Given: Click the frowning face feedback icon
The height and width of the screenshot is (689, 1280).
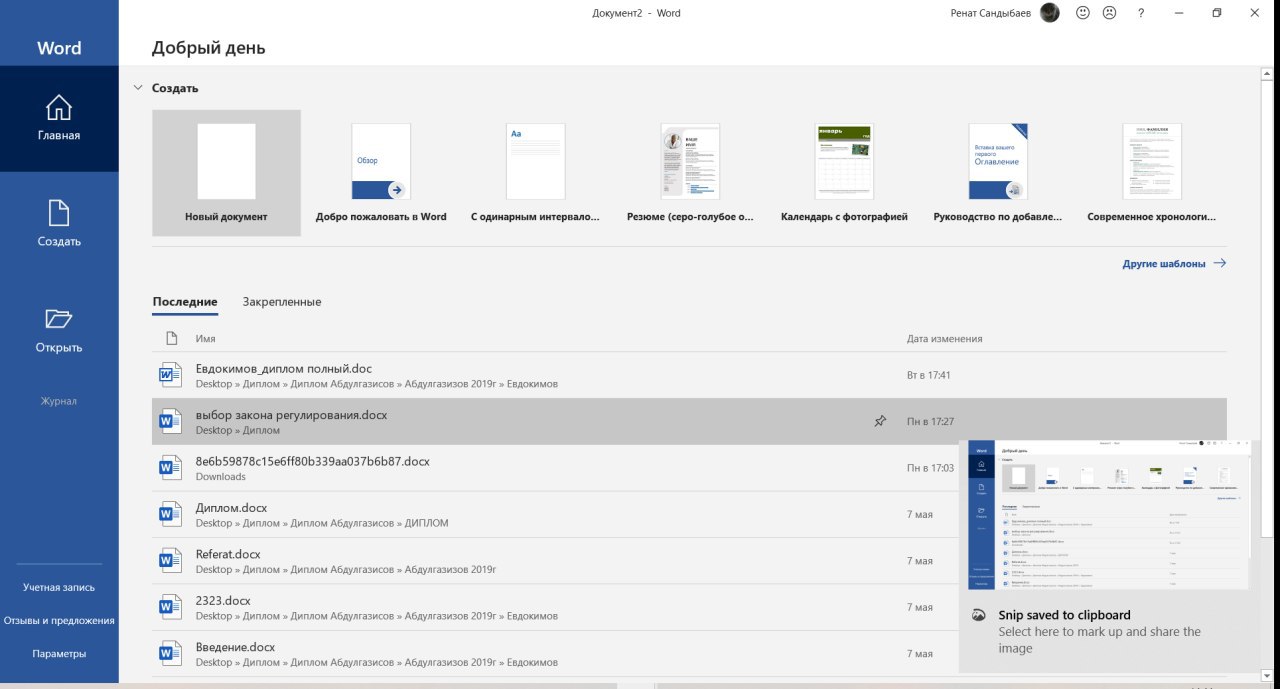Looking at the screenshot, I should [1109, 13].
